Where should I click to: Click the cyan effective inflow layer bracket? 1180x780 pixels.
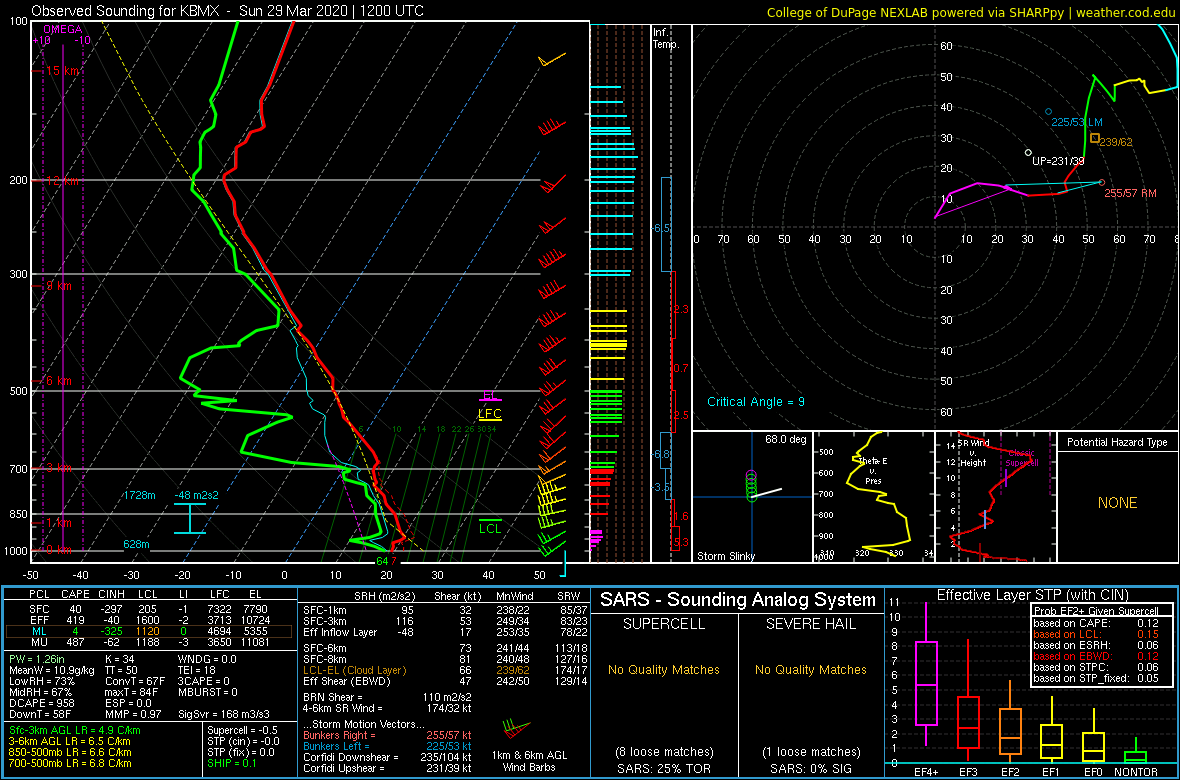coord(190,518)
